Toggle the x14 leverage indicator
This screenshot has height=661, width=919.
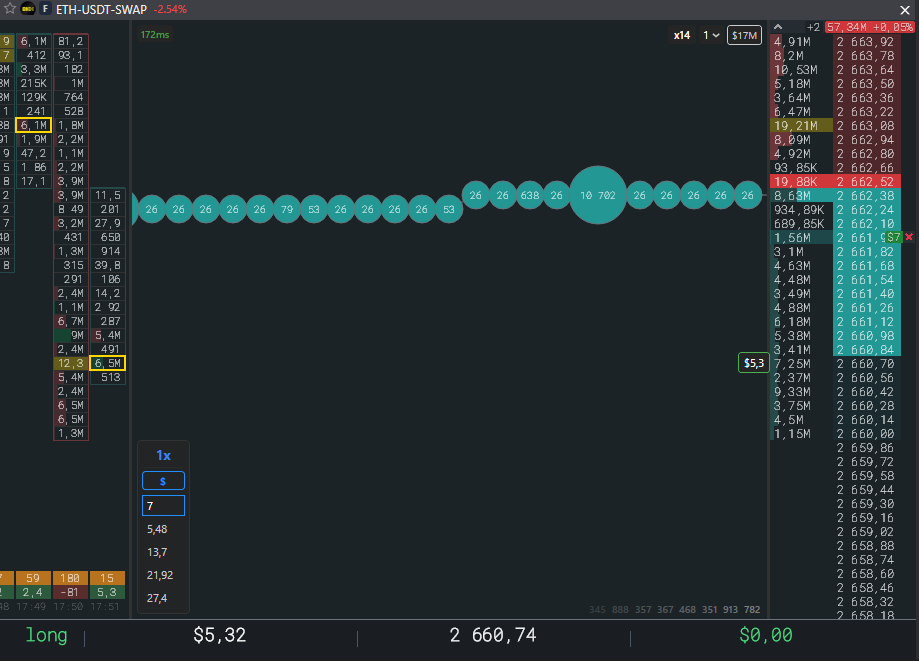[x=682, y=35]
